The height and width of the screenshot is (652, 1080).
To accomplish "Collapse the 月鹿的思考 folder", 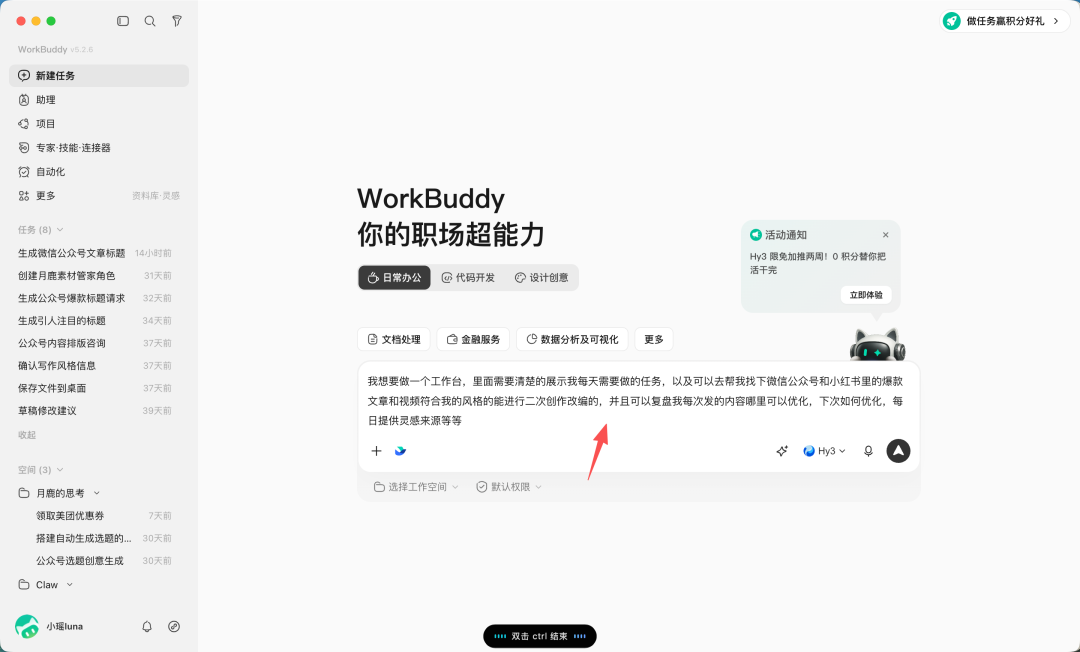I will click(96, 494).
